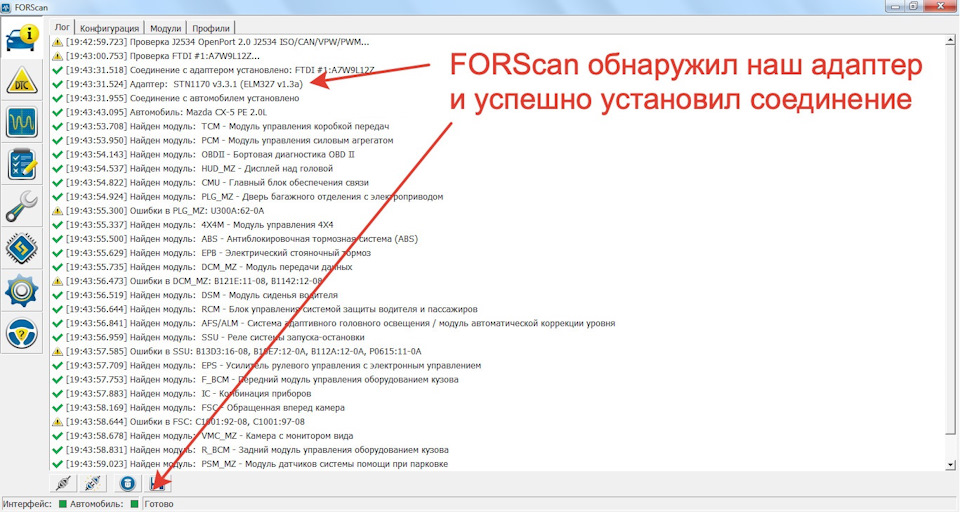Click green checkmark beside Mazda CX-5 line
The image size is (960, 512).
58,112
